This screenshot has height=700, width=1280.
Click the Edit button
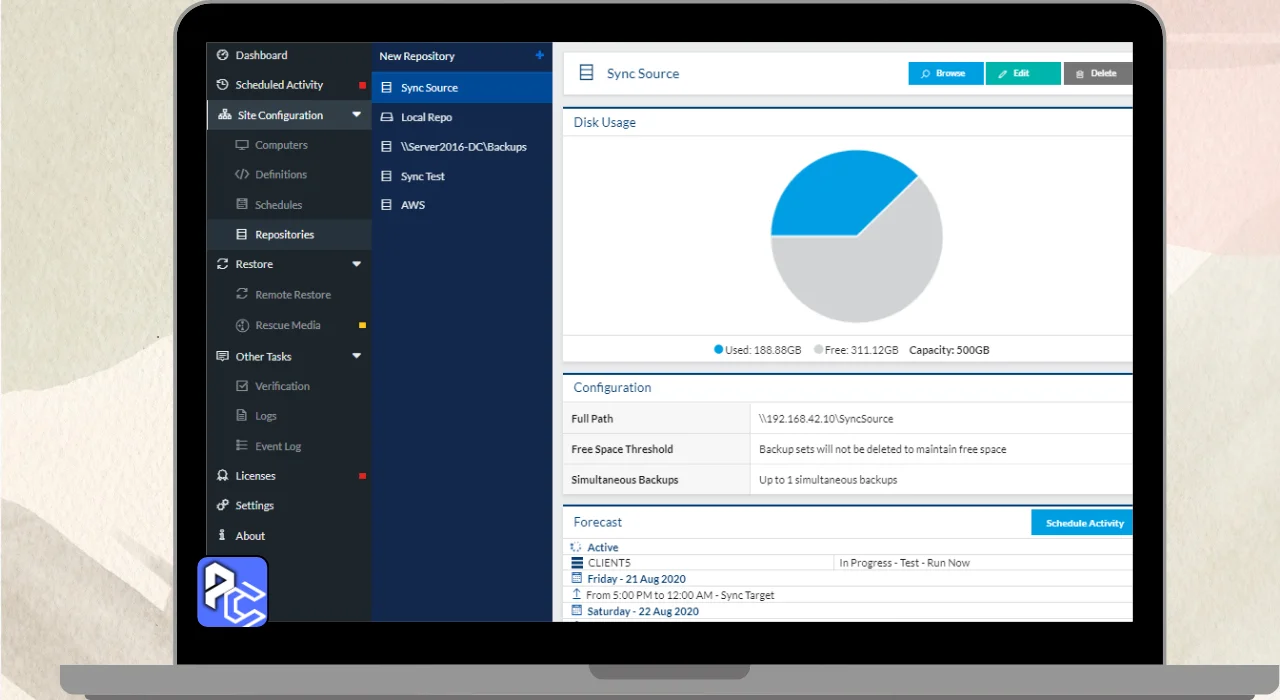pyautogui.click(x=1023, y=73)
